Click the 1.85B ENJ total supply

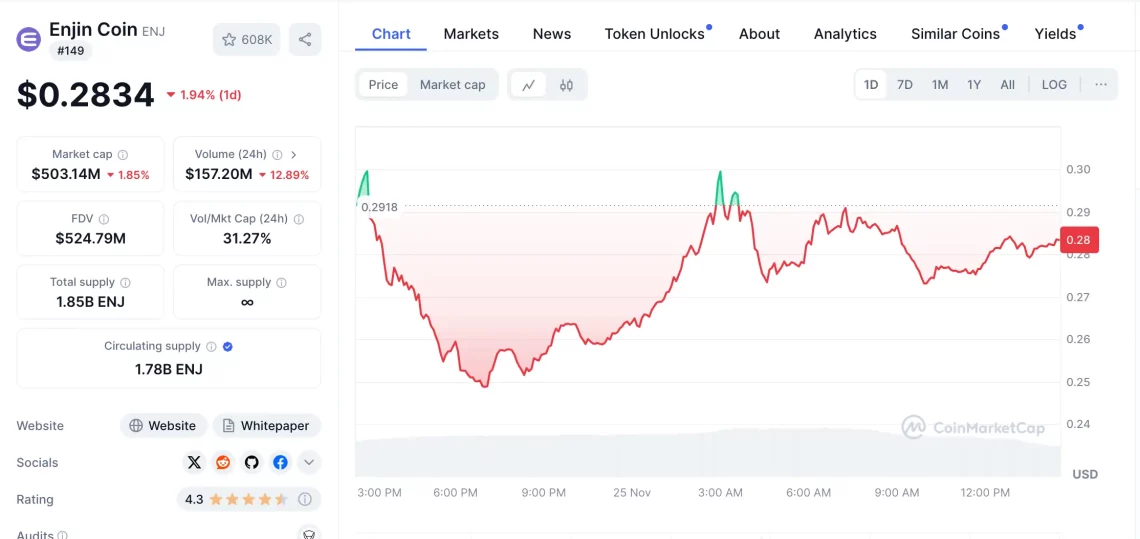(91, 302)
